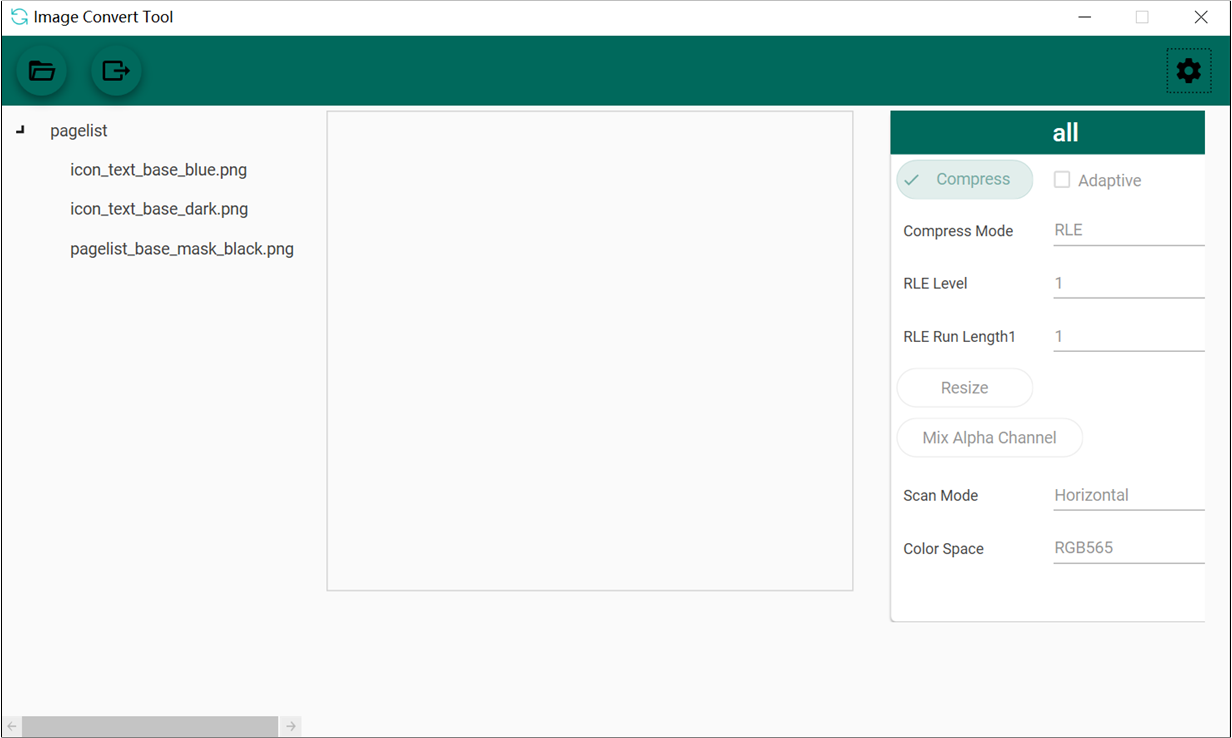This screenshot has height=738, width=1232.
Task: Toggle the Mix Alpha Channel chip
Action: click(x=989, y=438)
